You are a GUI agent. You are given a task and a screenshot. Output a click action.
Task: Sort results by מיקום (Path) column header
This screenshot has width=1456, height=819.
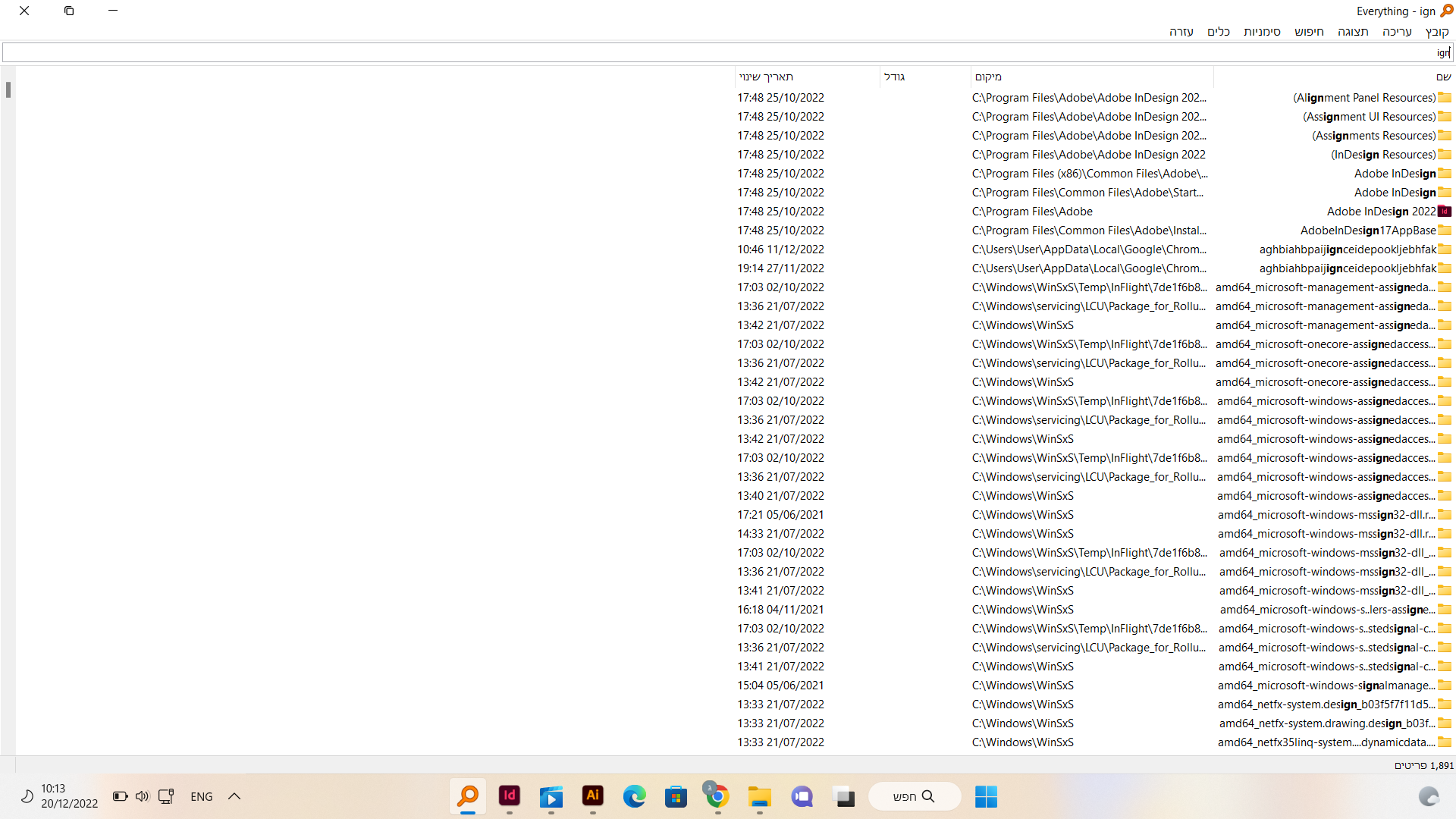988,77
